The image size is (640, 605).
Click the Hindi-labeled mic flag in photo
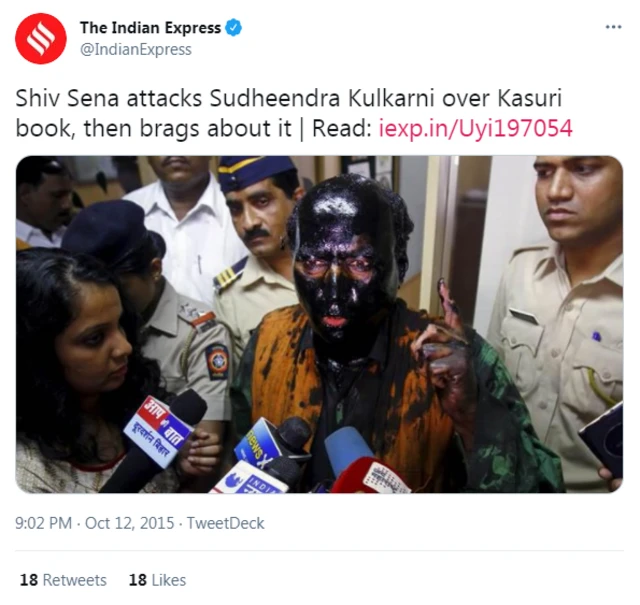[158, 432]
